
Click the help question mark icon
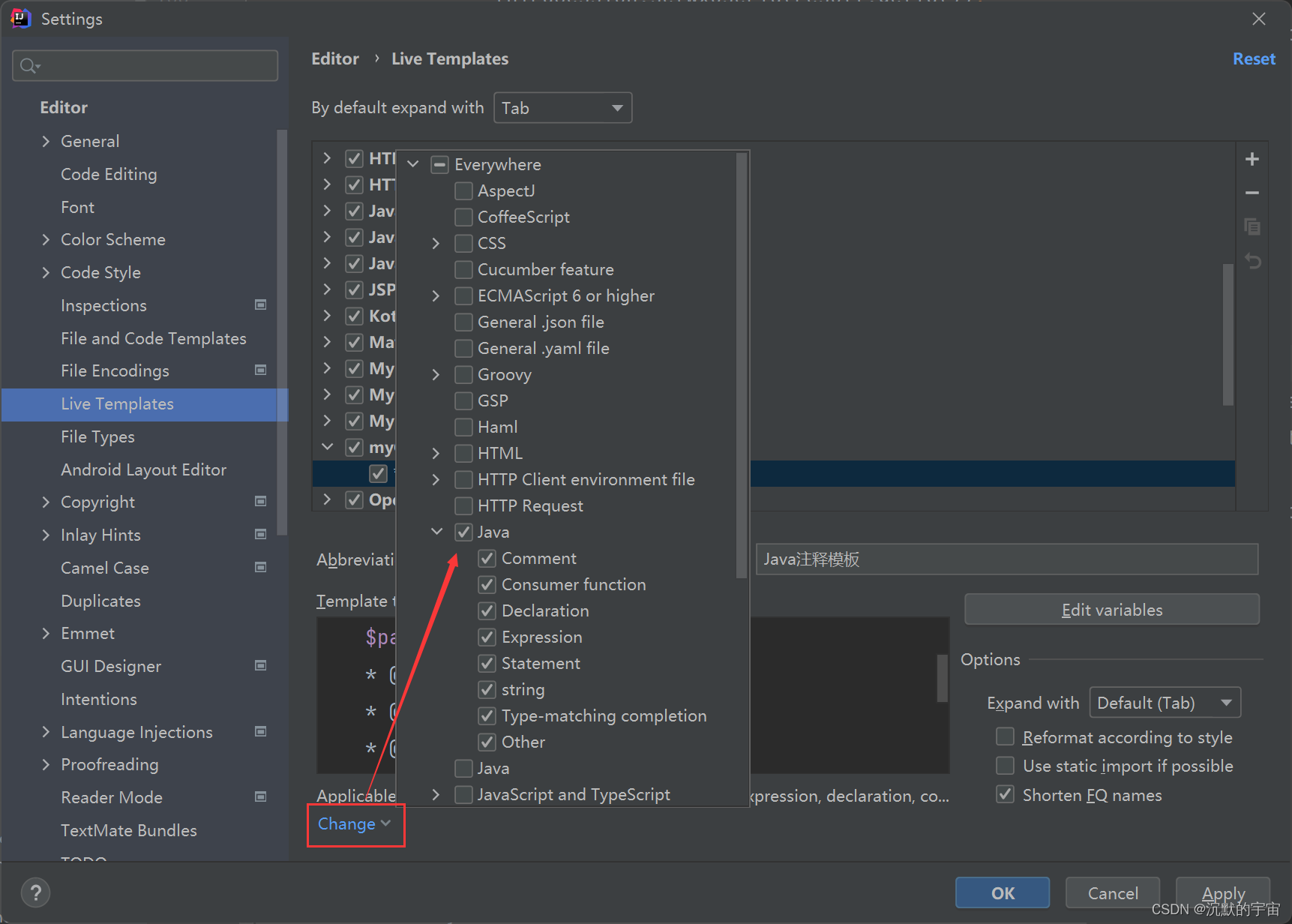point(35,892)
